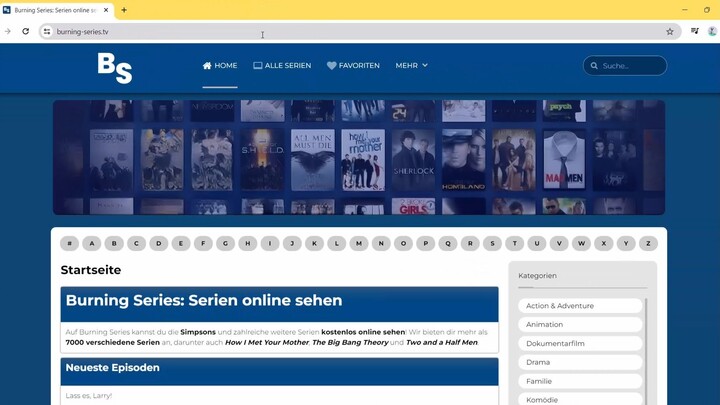Filter series by letter G
The width and height of the screenshot is (720, 405).
[225, 243]
